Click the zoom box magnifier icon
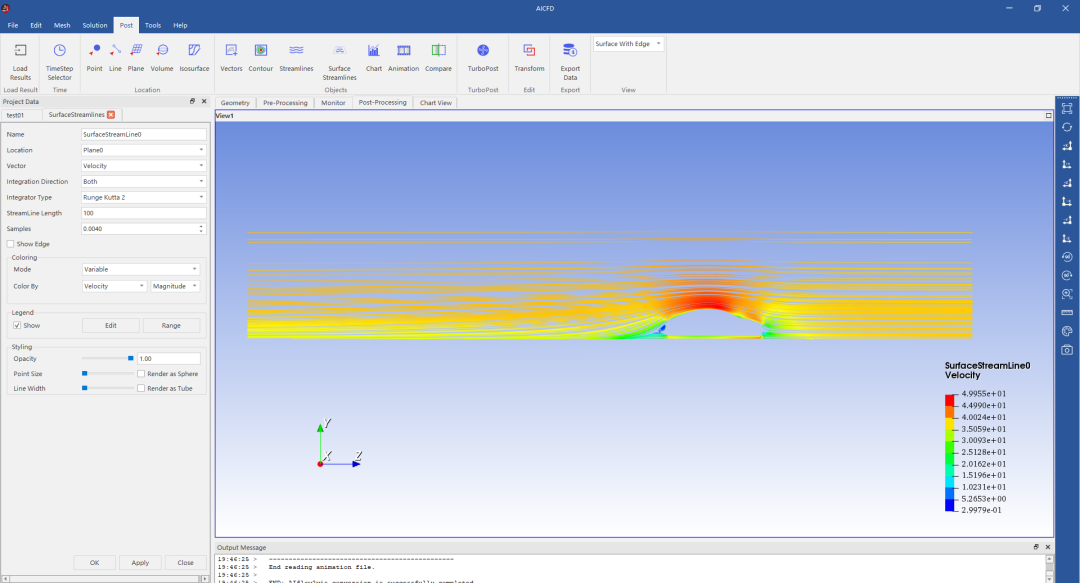Screen dimensions: 1080x583 click(1067, 294)
